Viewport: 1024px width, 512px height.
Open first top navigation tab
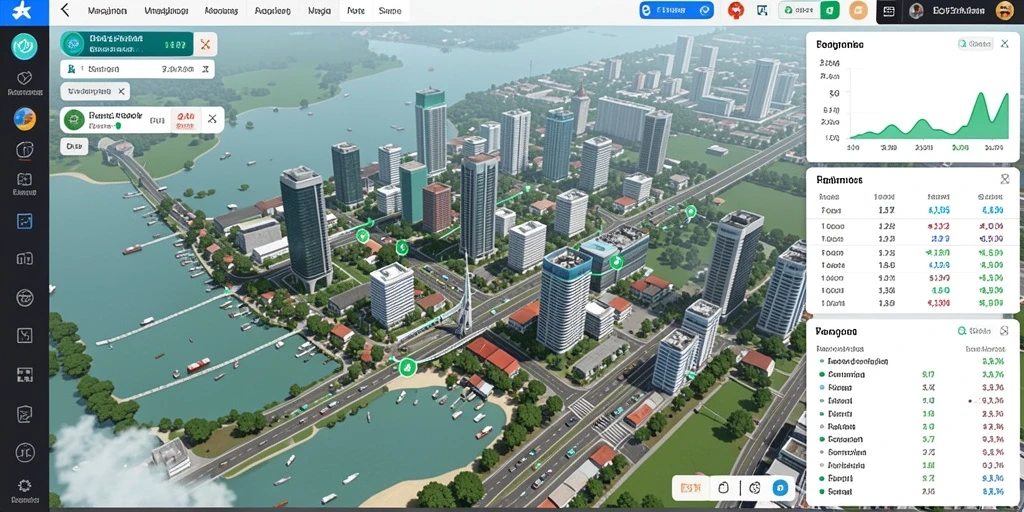(106, 11)
